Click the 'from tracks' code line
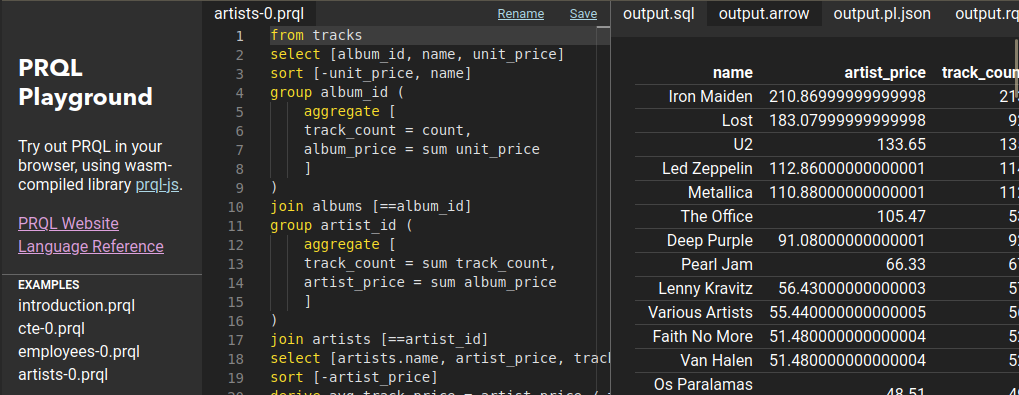The width and height of the screenshot is (1019, 395). [x=316, y=35]
